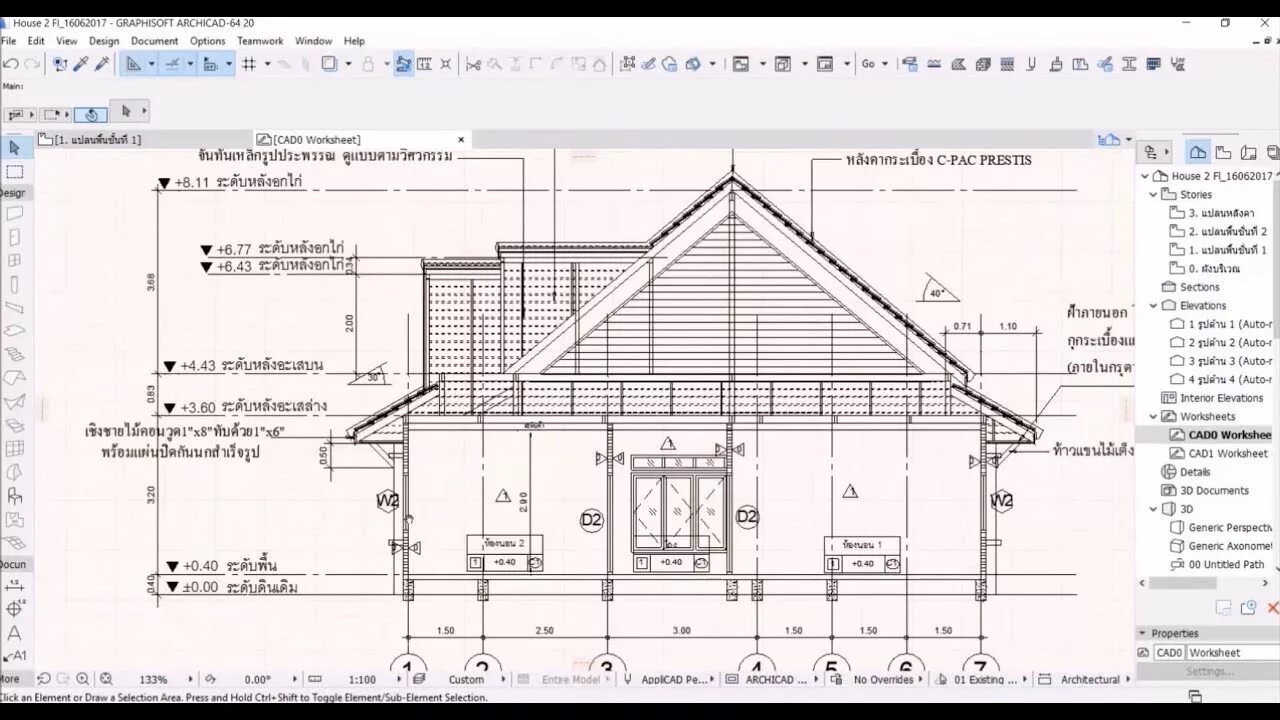This screenshot has width=1280, height=720.
Task: Open Snap Guides options arrow
Action: (190, 64)
